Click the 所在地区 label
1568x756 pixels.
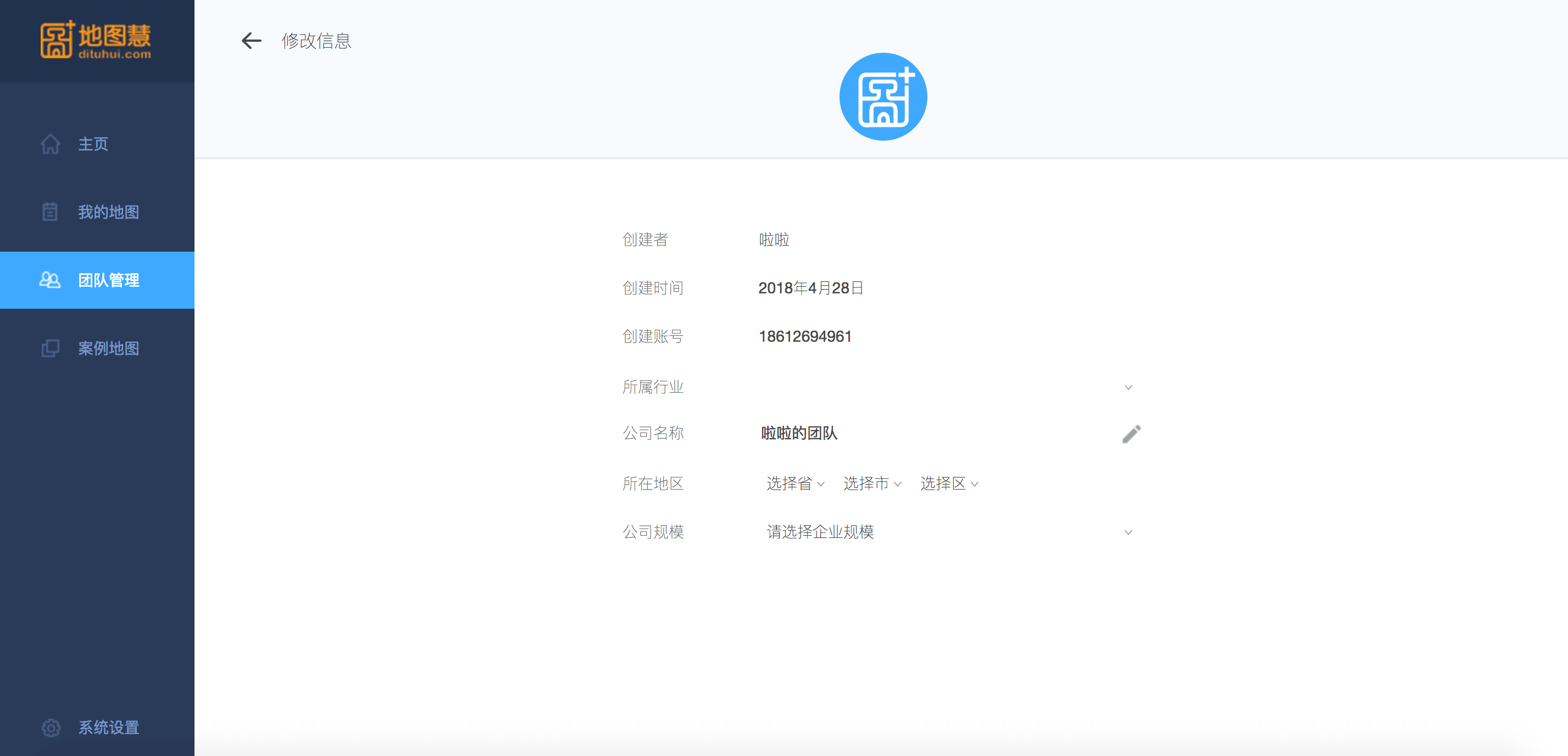(653, 483)
